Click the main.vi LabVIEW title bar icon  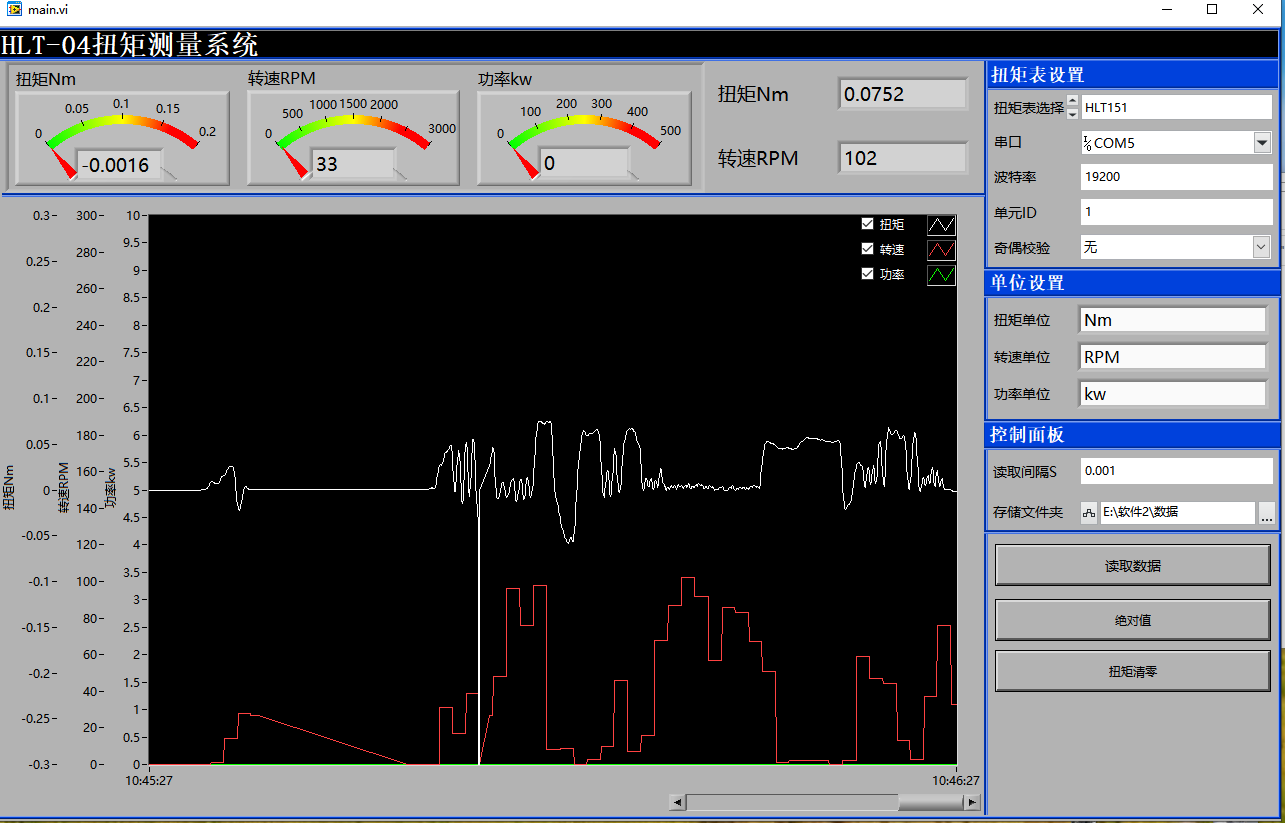pos(13,10)
